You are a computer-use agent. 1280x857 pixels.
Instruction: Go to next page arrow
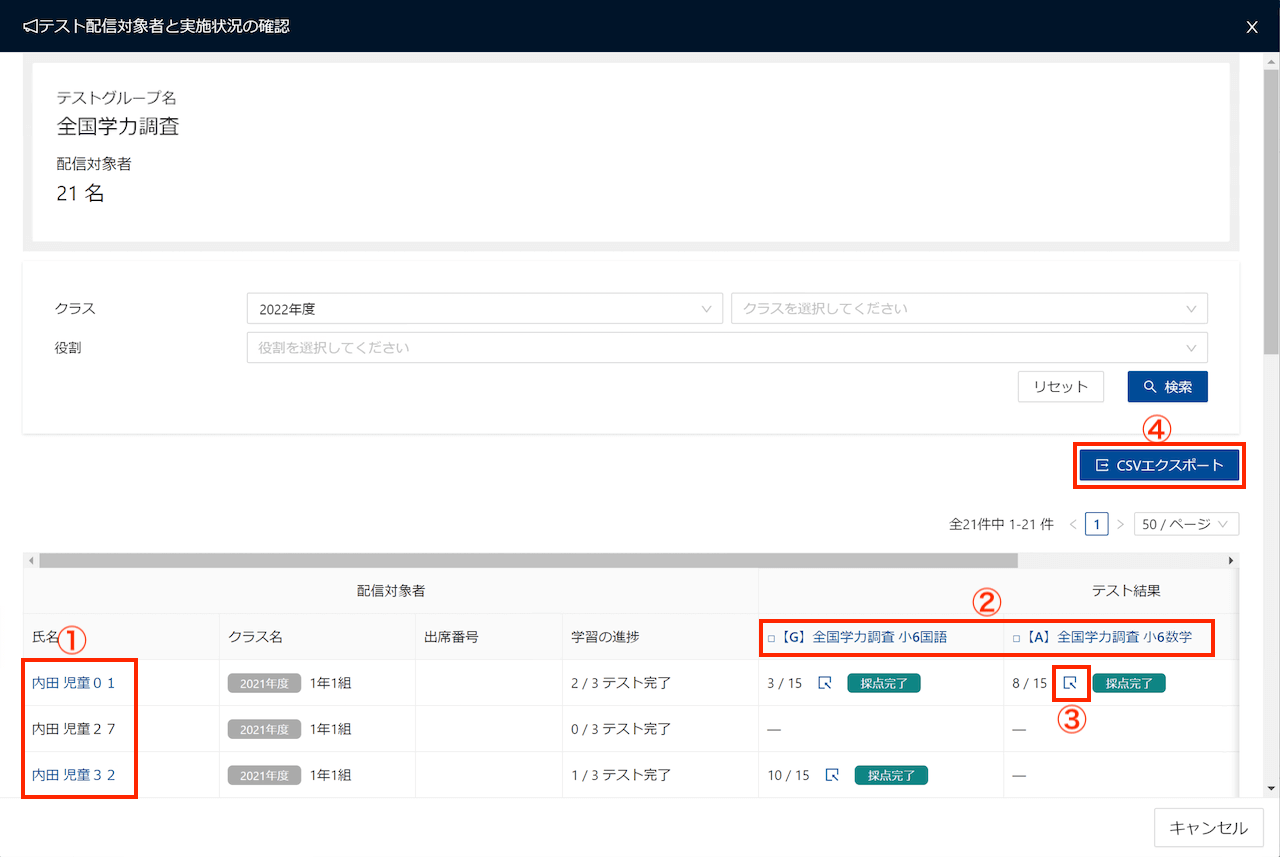tap(1120, 524)
